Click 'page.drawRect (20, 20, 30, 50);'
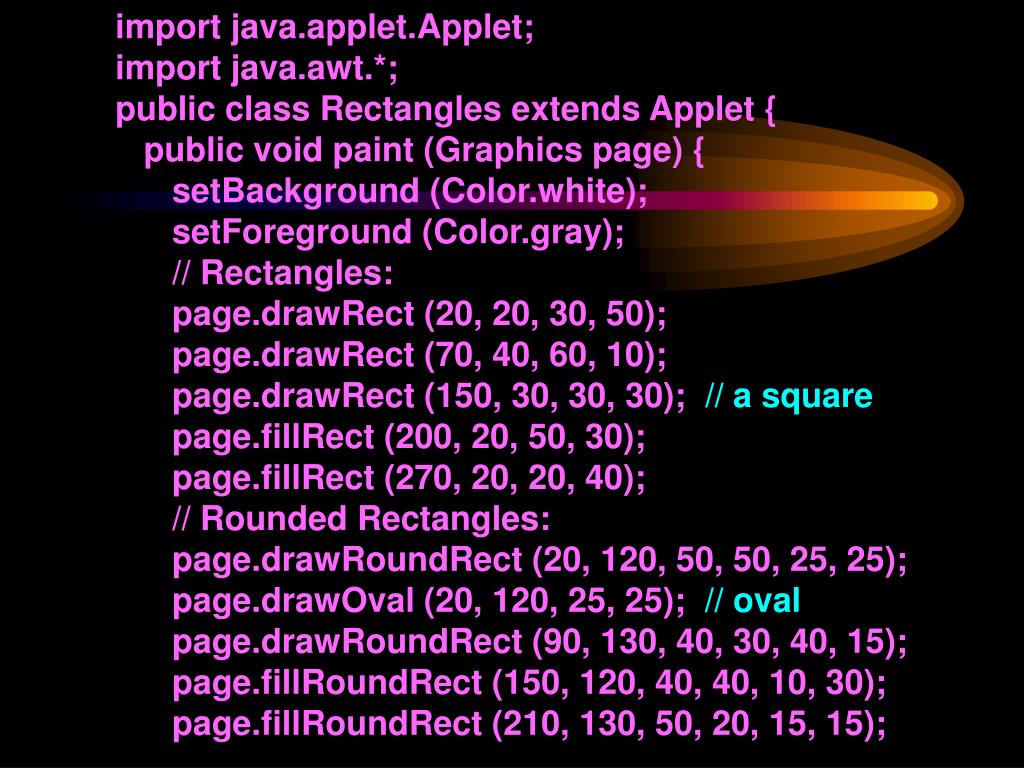 pos(419,315)
